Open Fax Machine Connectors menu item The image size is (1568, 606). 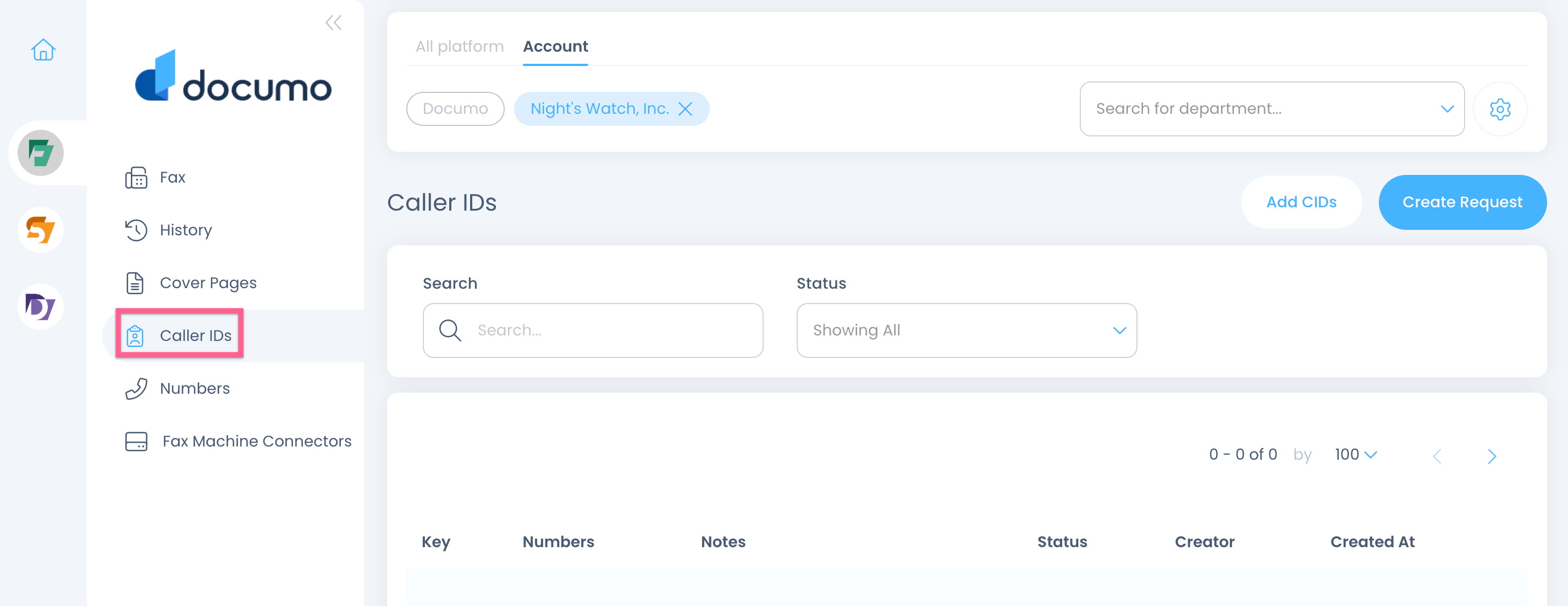(257, 441)
